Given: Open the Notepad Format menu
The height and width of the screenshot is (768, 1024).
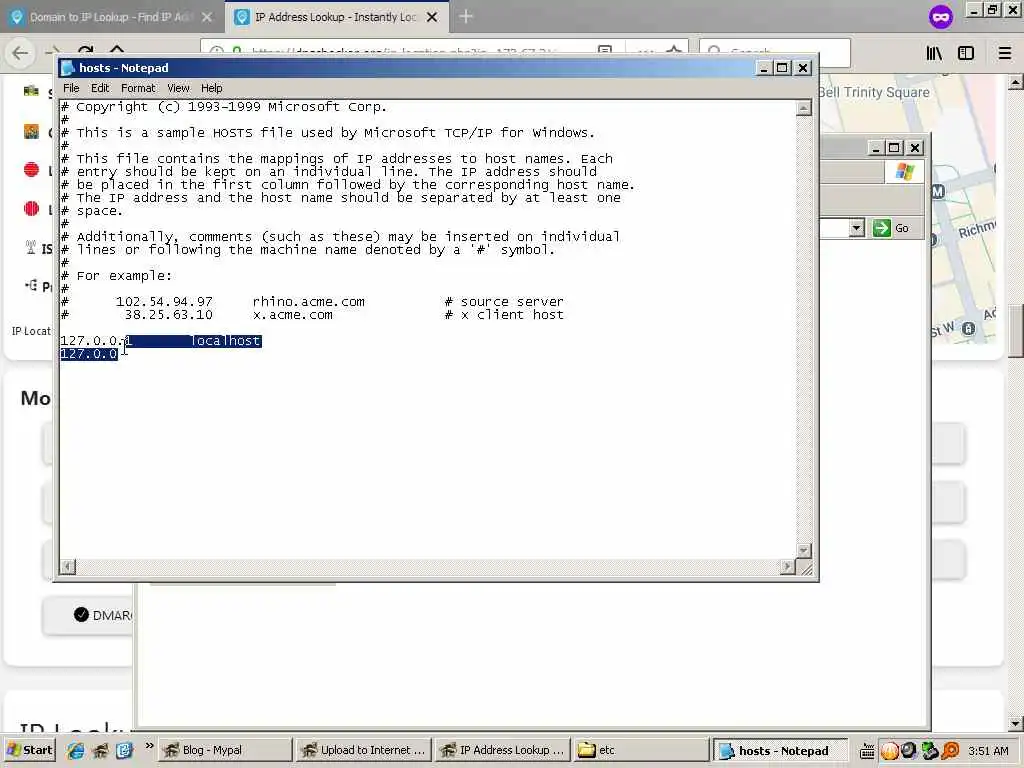Looking at the screenshot, I should (x=138, y=88).
